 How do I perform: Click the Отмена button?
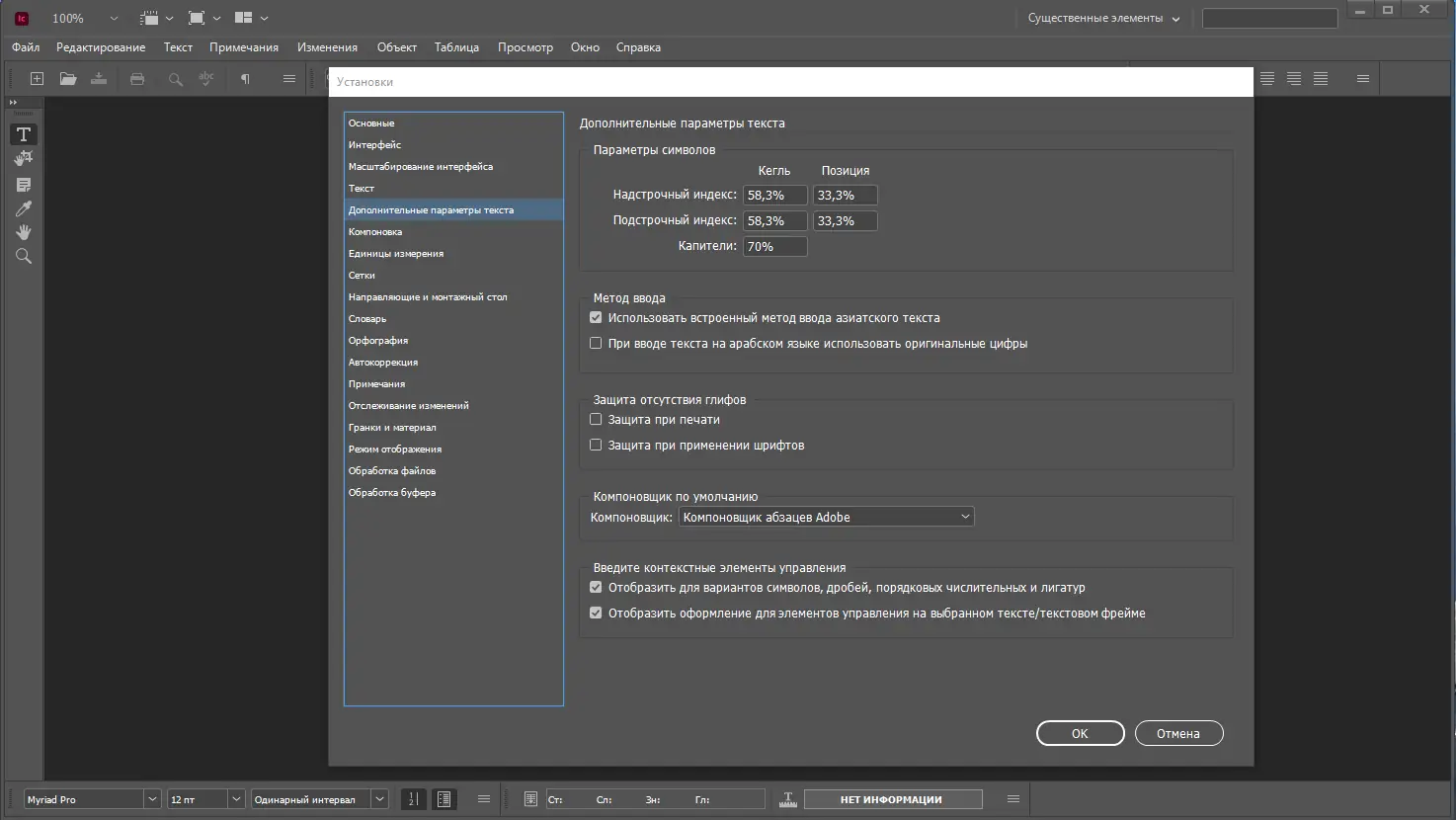(1177, 733)
